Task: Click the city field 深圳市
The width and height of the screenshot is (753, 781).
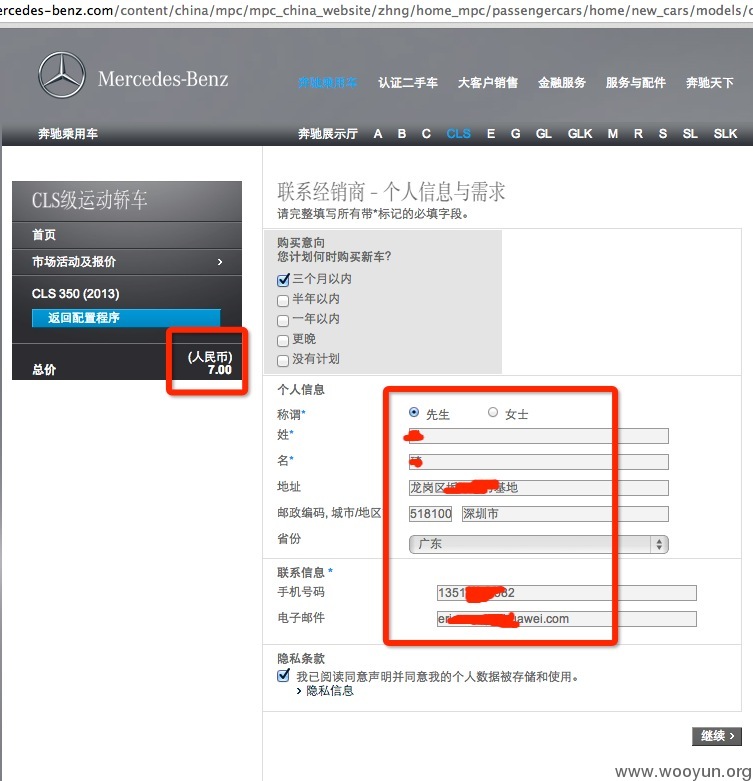Action: (x=565, y=514)
